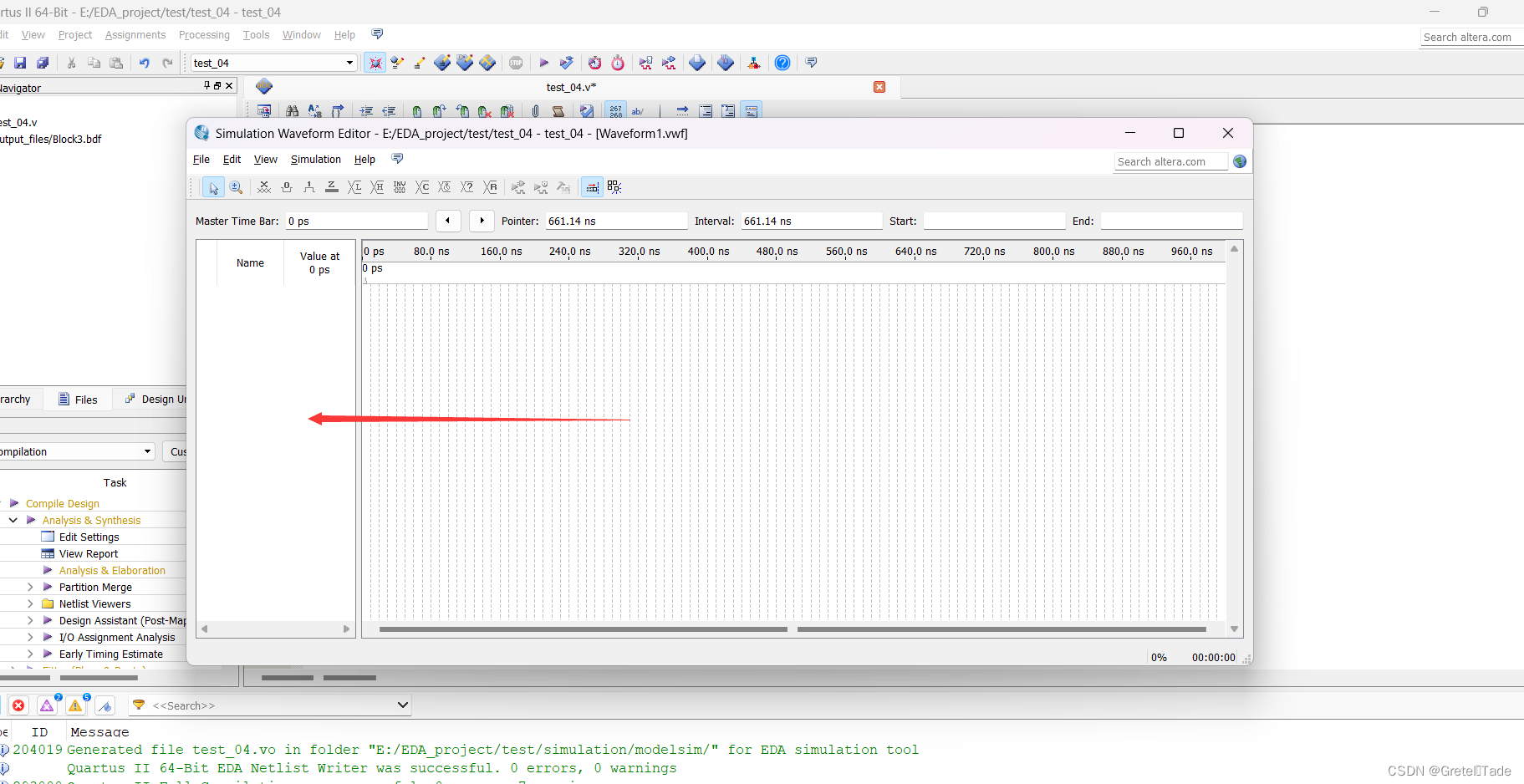This screenshot has height=784, width=1524.
Task: Apply Random Values (R) tool
Action: click(x=490, y=187)
